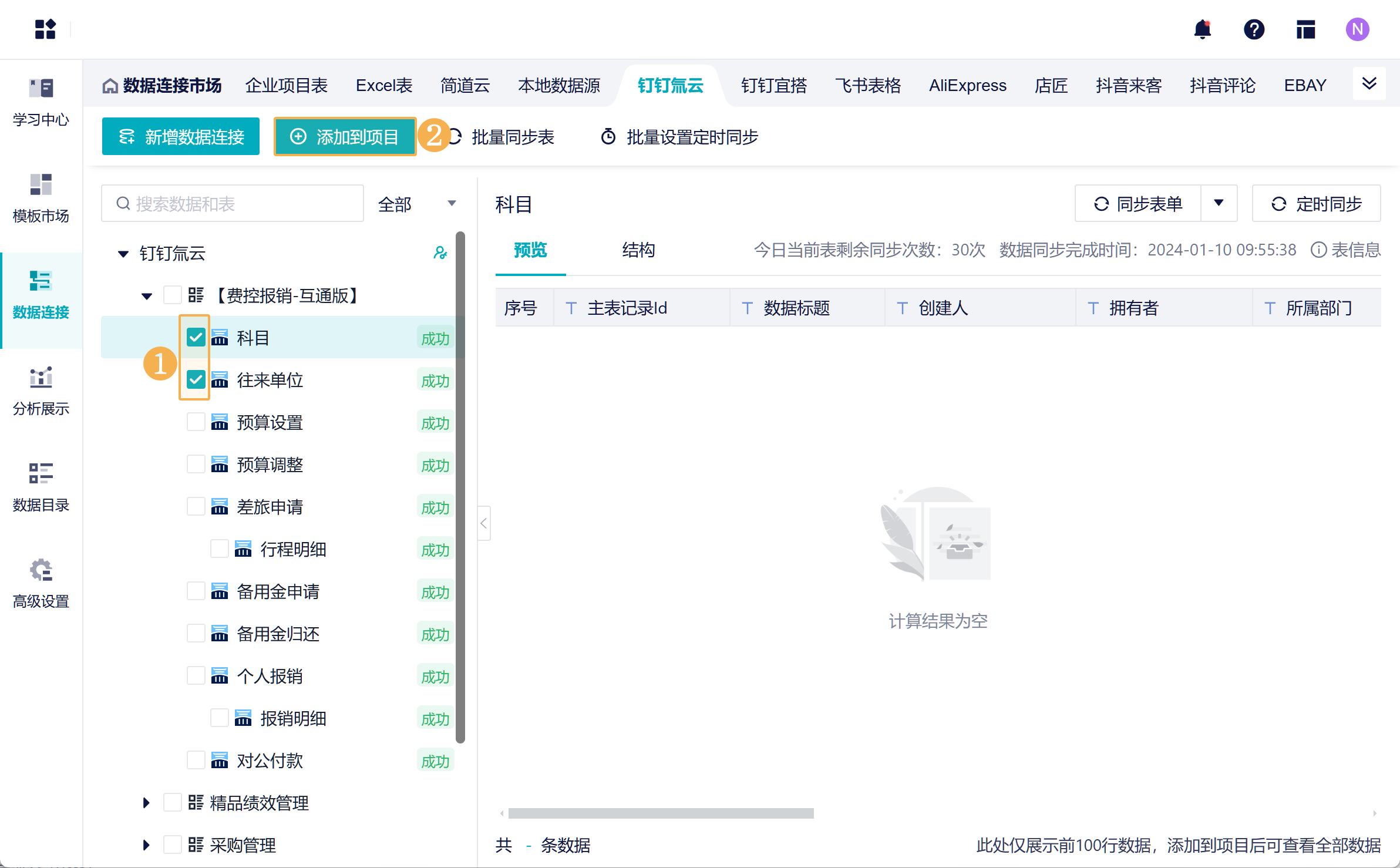
Task: Expand the 采购管理 tree node
Action: (x=146, y=845)
